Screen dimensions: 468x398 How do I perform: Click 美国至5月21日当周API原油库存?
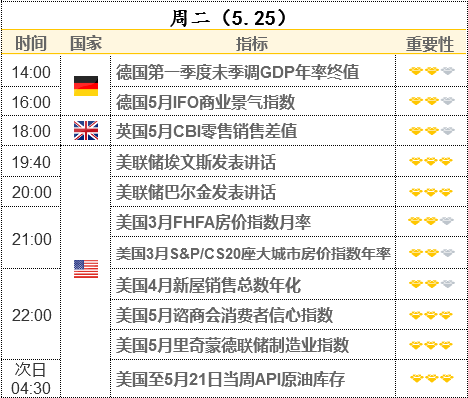coord(230,379)
